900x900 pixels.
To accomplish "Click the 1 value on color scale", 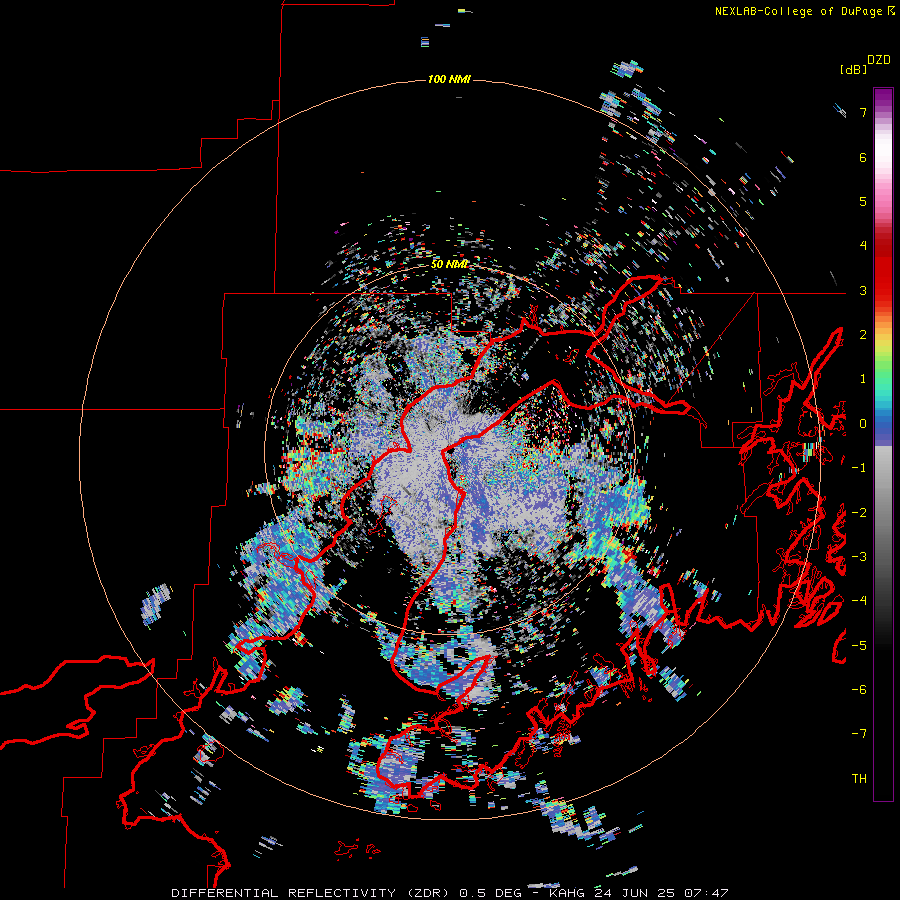I will (863, 379).
